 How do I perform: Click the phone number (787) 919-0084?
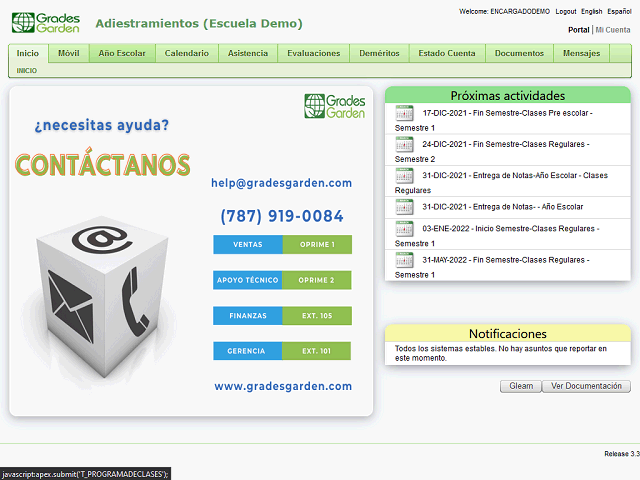(x=282, y=216)
